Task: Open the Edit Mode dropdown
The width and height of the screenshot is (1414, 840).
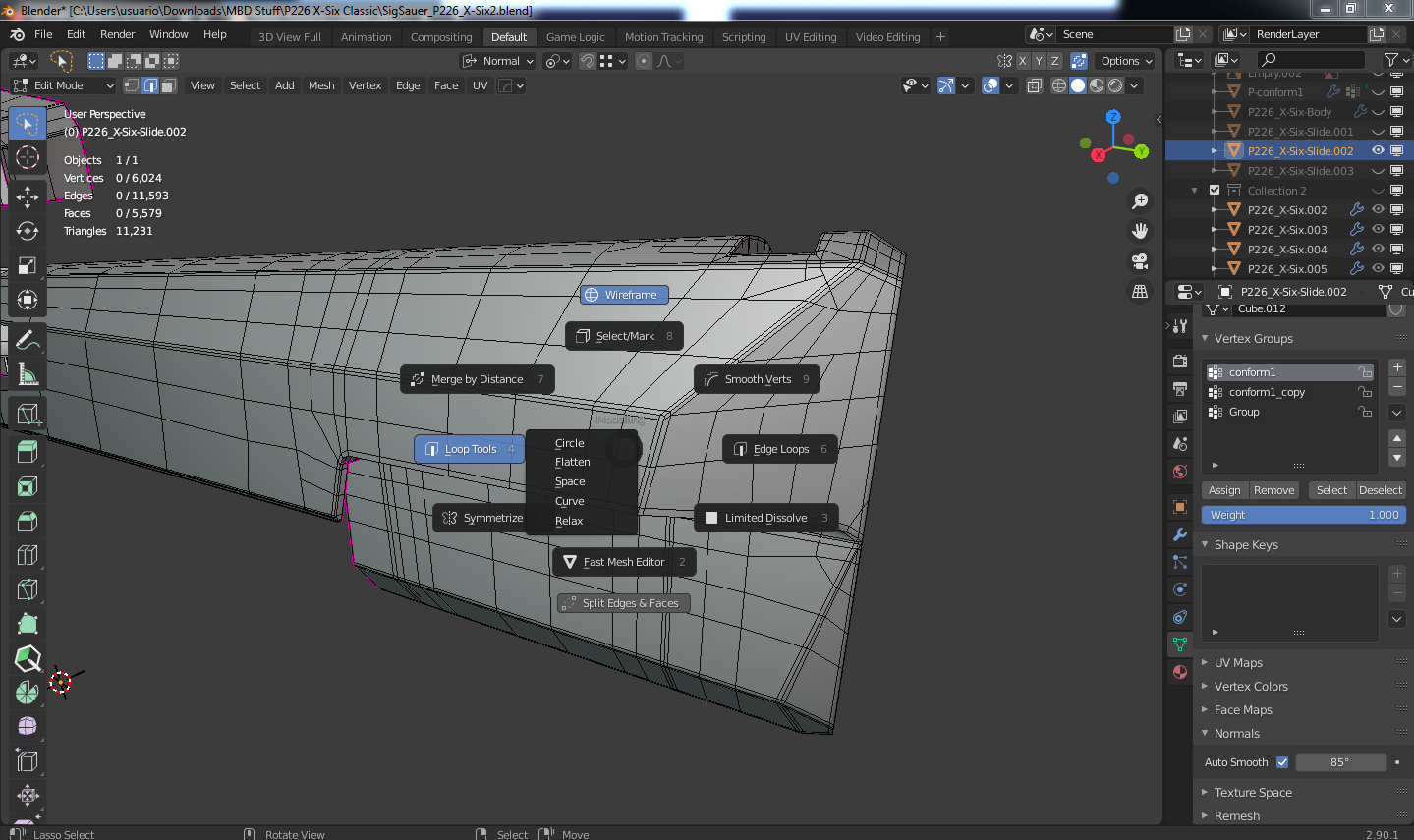Action: [64, 85]
